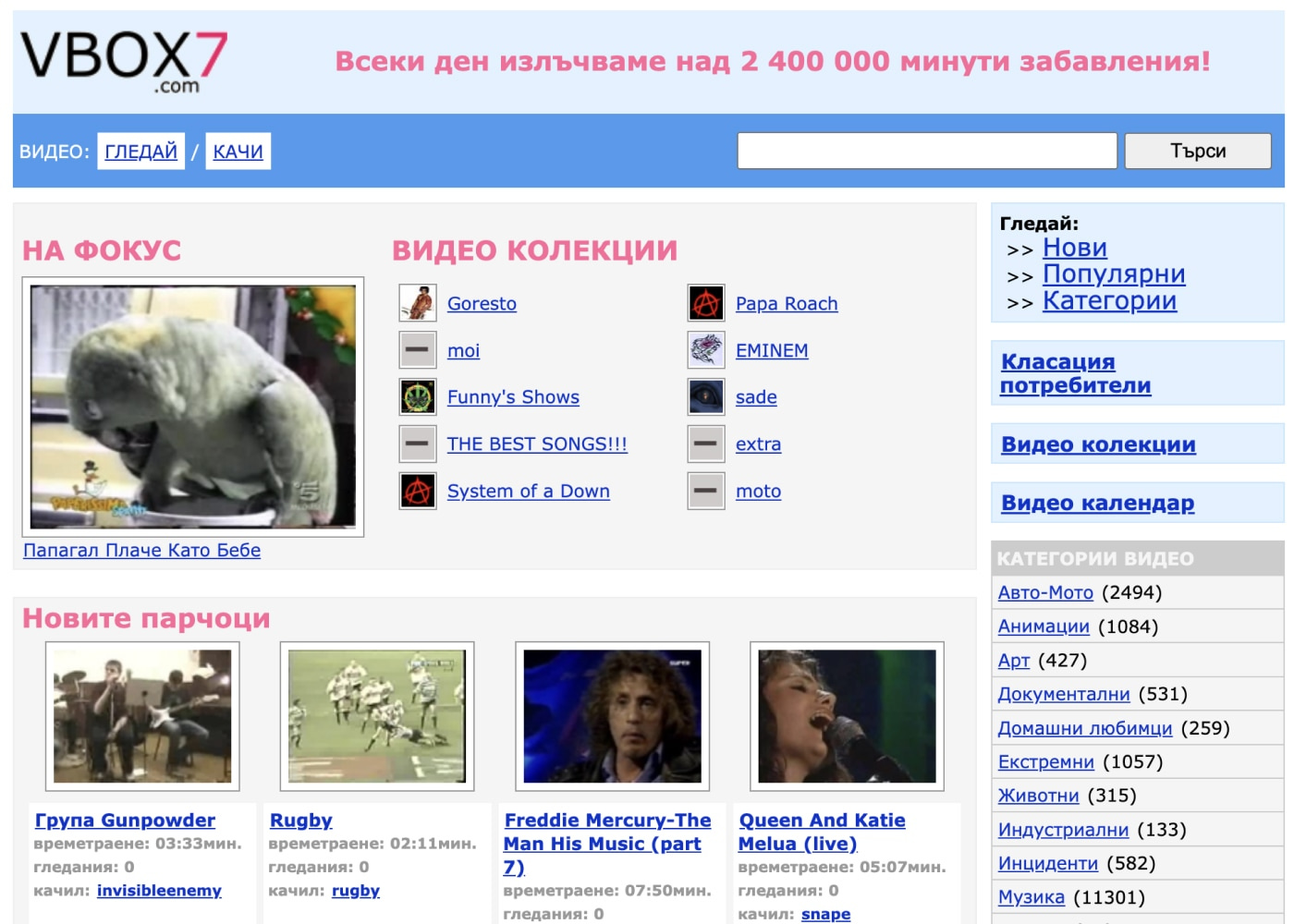Open Класация потребители link
The width and height of the screenshot is (1294, 924).
1076,373
